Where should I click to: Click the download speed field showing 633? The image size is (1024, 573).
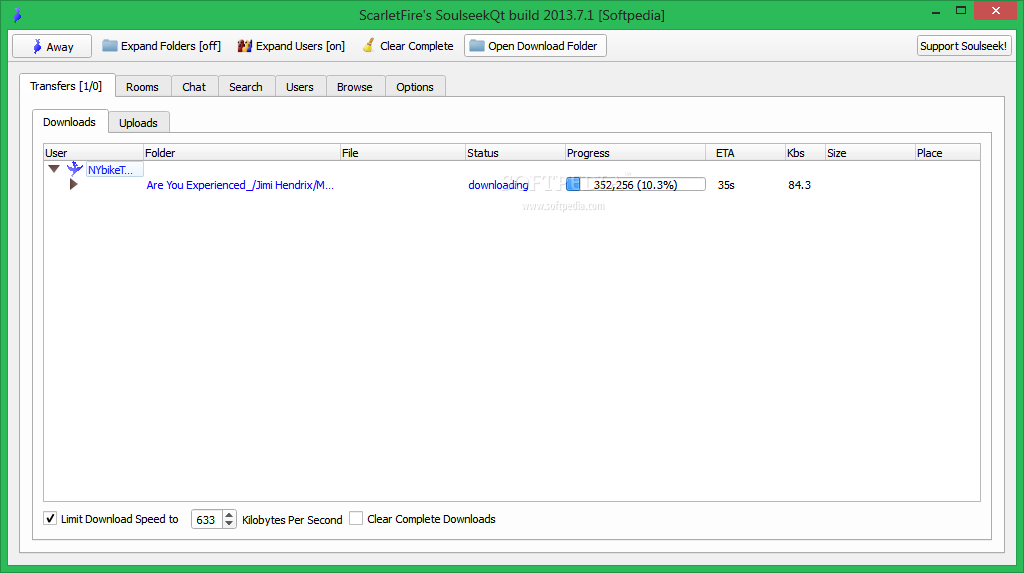[x=206, y=519]
